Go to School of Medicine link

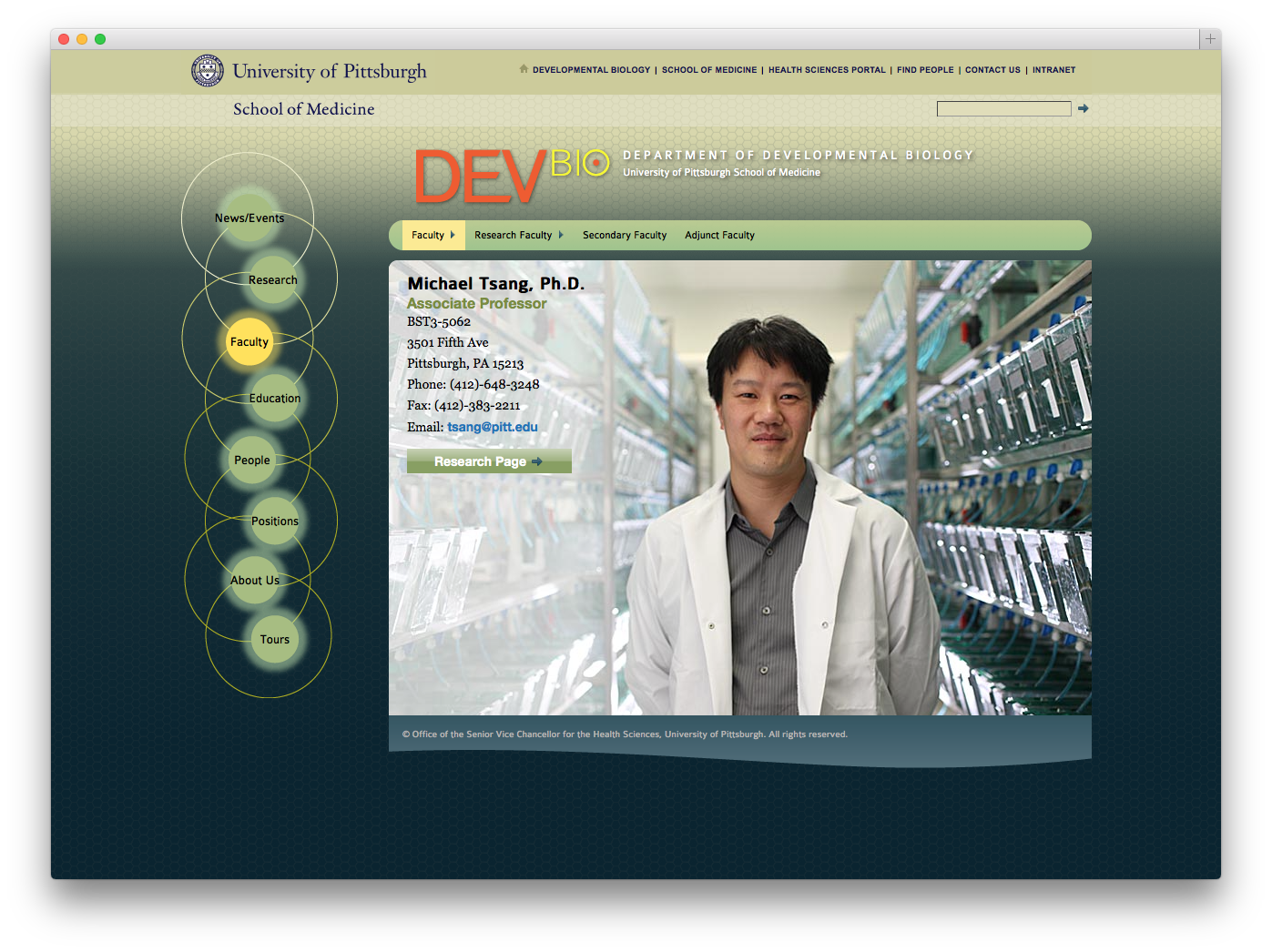(x=709, y=70)
